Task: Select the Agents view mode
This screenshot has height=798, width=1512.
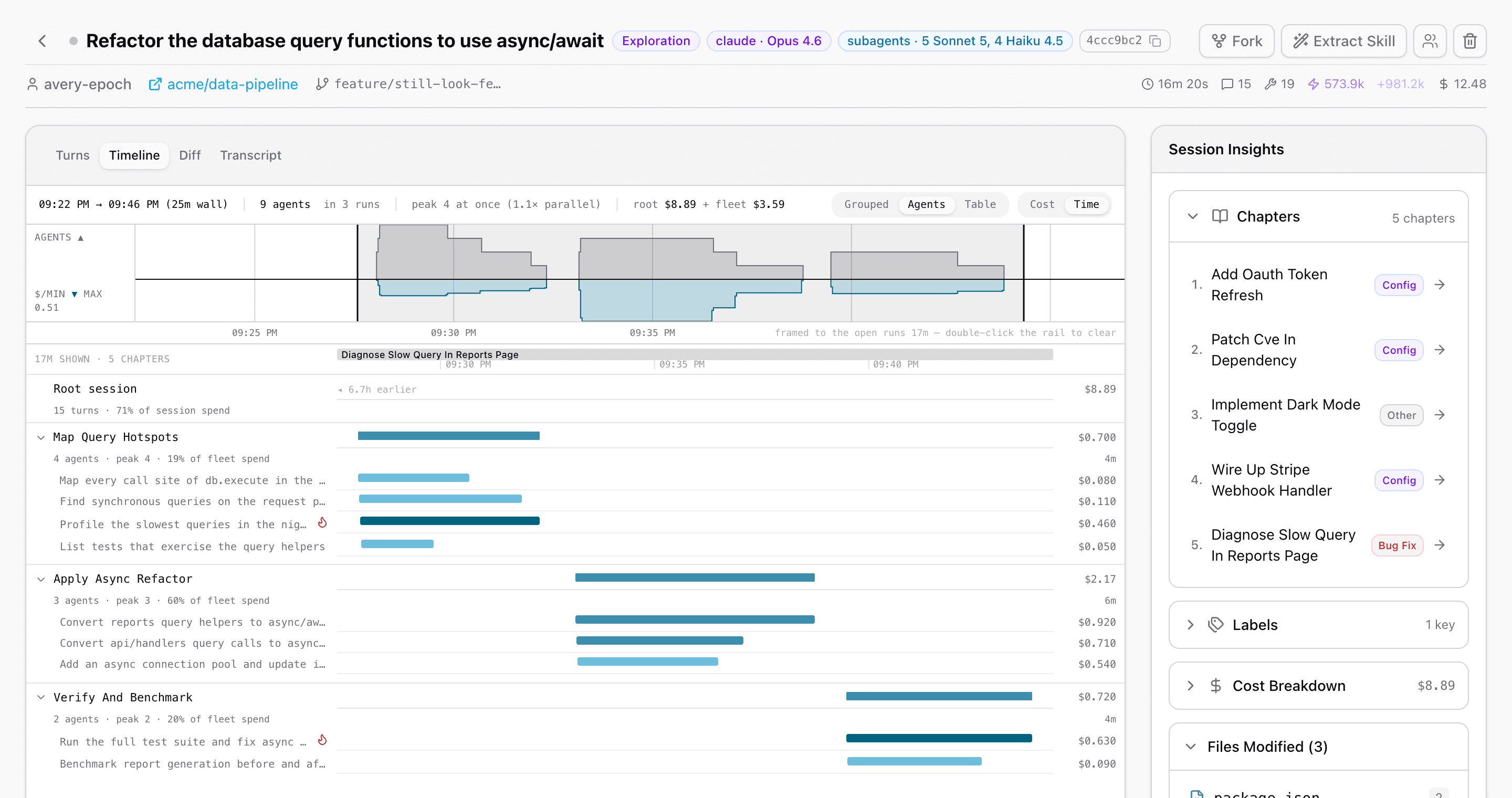Action: point(926,205)
